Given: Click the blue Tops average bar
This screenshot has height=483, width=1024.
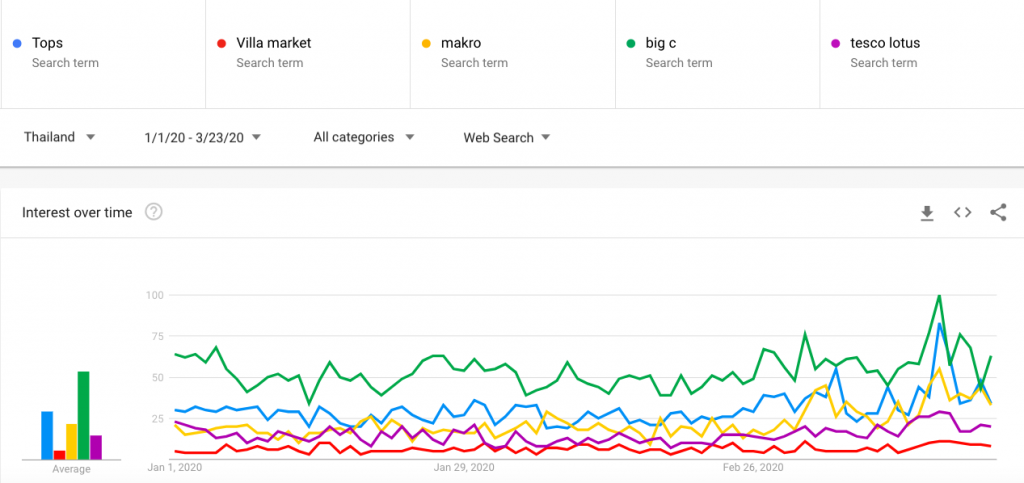Looking at the screenshot, I should point(47,435).
